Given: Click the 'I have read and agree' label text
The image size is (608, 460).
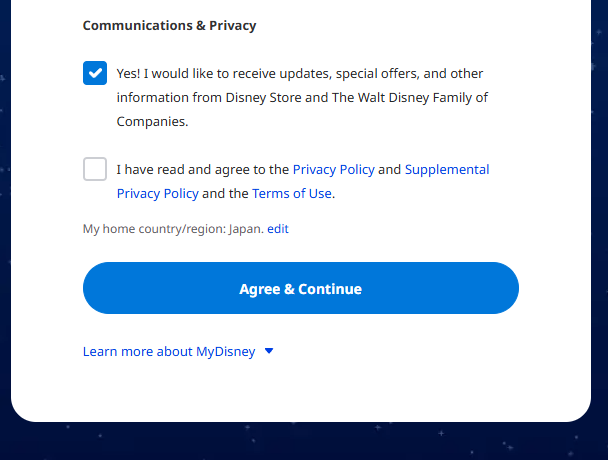Looking at the screenshot, I should 203,169.
